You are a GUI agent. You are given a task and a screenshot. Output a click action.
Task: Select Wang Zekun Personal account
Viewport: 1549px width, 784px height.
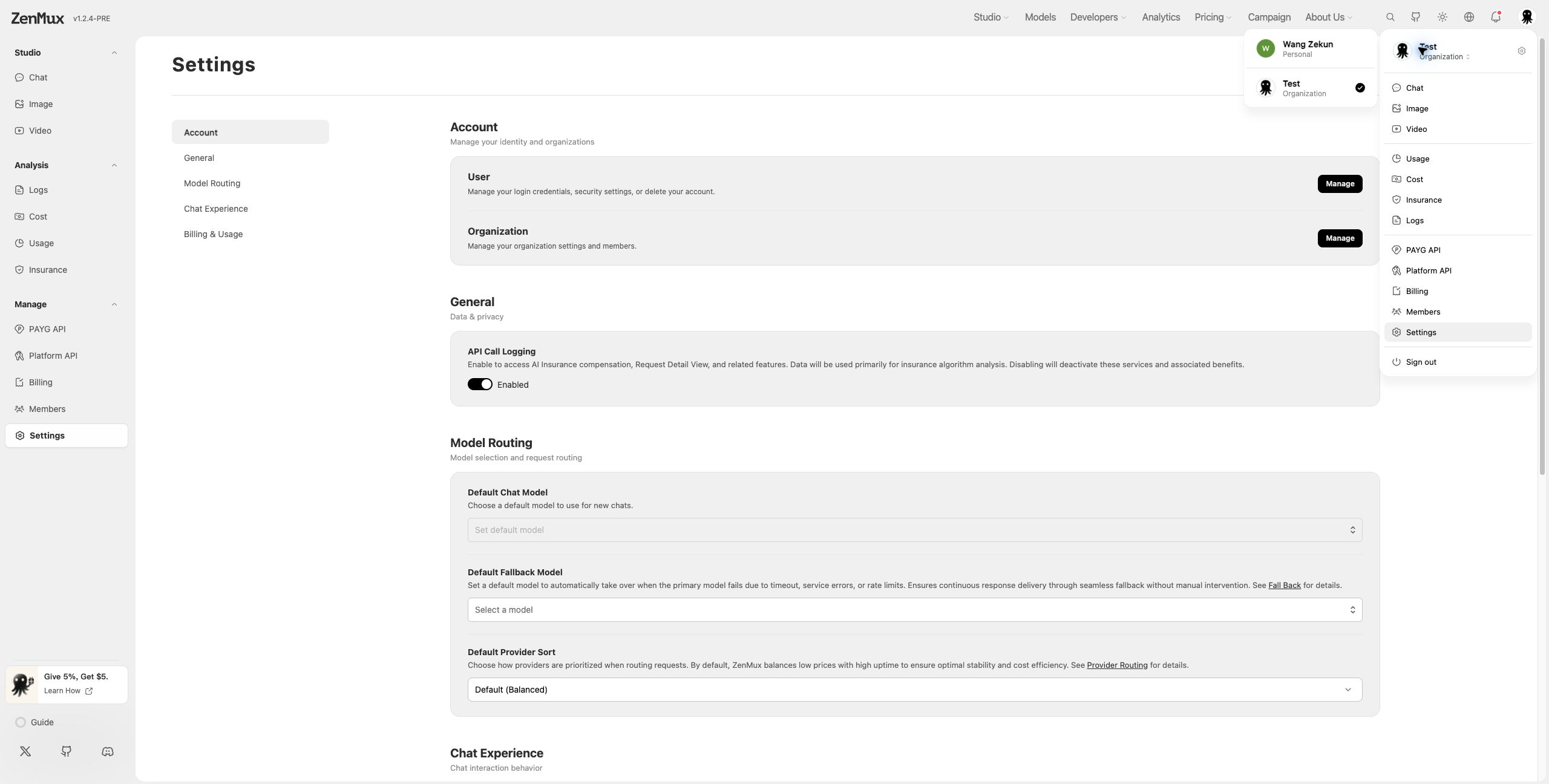1311,49
